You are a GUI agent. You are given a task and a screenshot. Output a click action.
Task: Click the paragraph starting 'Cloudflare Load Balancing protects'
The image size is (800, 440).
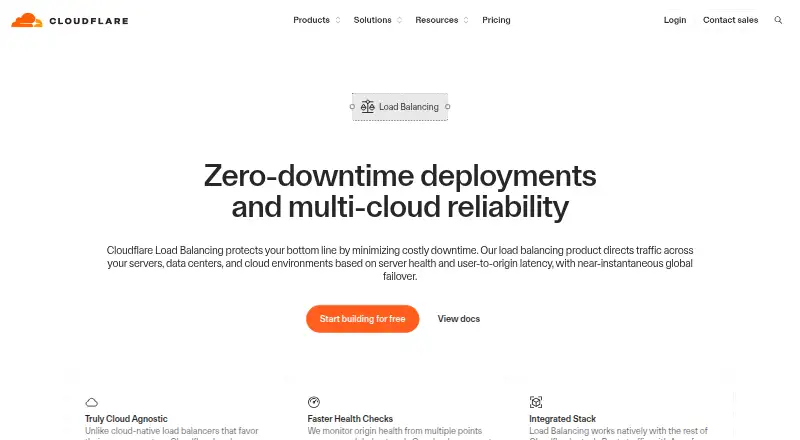coord(400,263)
